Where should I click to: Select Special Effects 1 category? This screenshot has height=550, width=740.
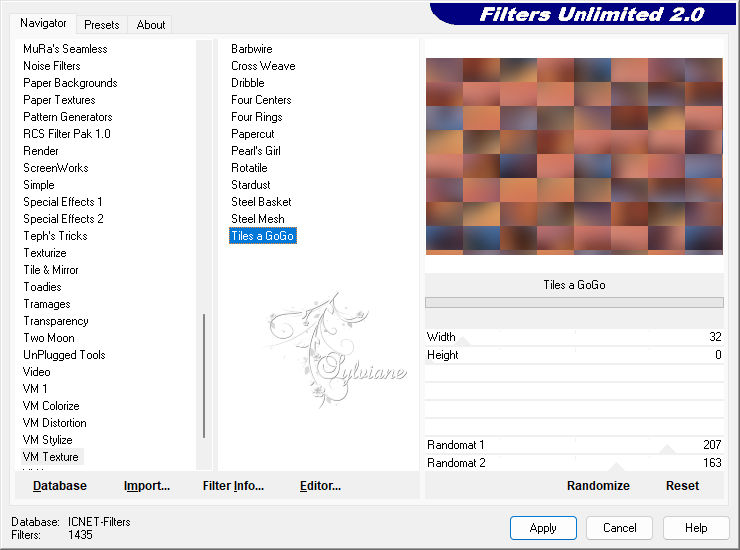[63, 202]
